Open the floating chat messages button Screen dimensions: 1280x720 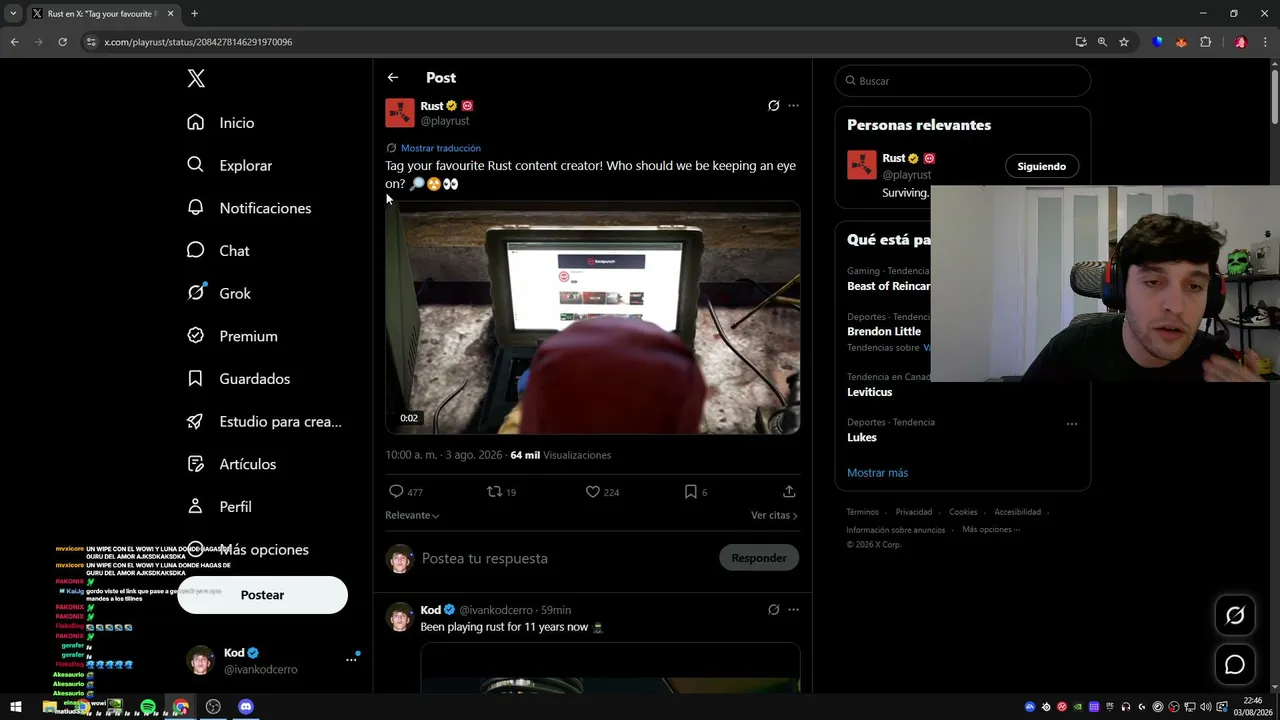pos(1235,665)
